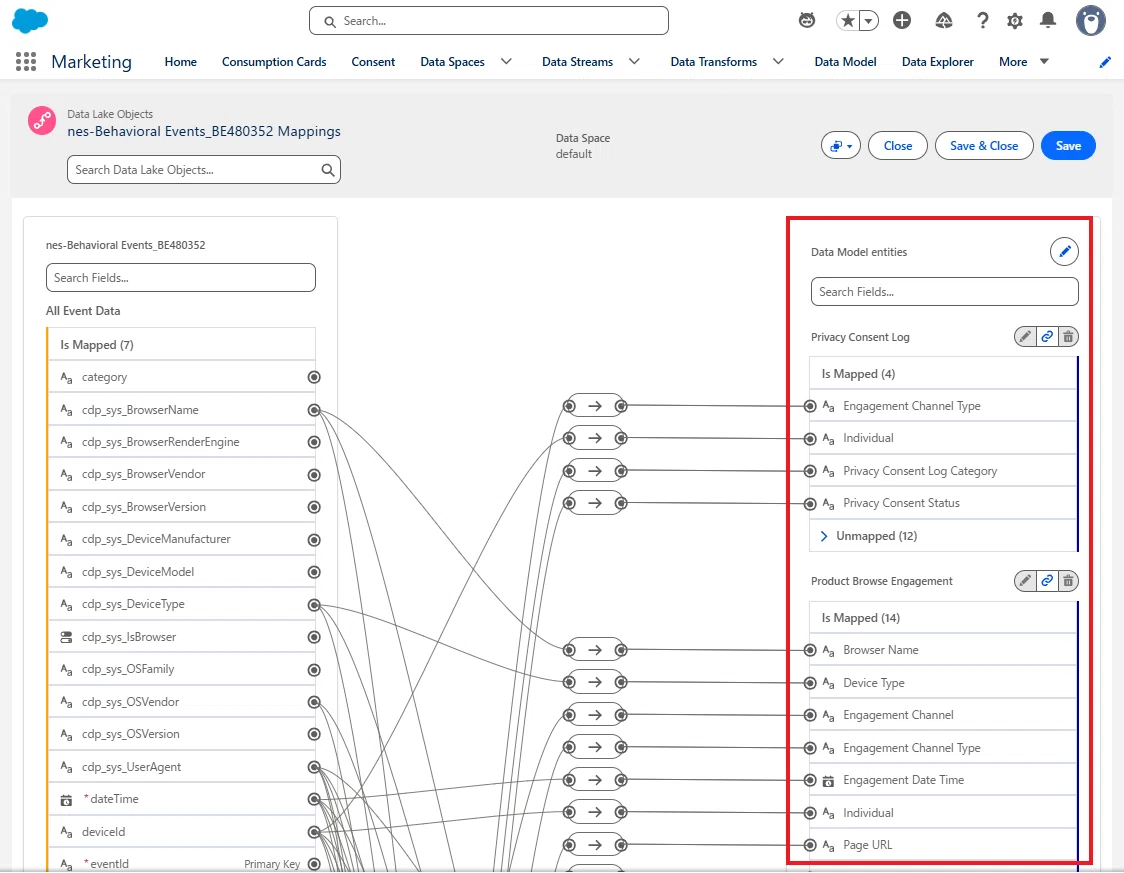Click Search Fields under nes-Behavioral Events_BE480352
Viewport: 1124px width, 873px height.
pyautogui.click(x=181, y=278)
